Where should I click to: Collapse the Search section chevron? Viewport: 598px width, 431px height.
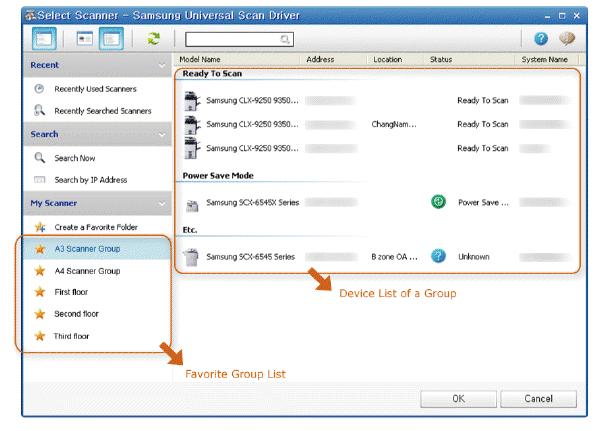tap(162, 135)
